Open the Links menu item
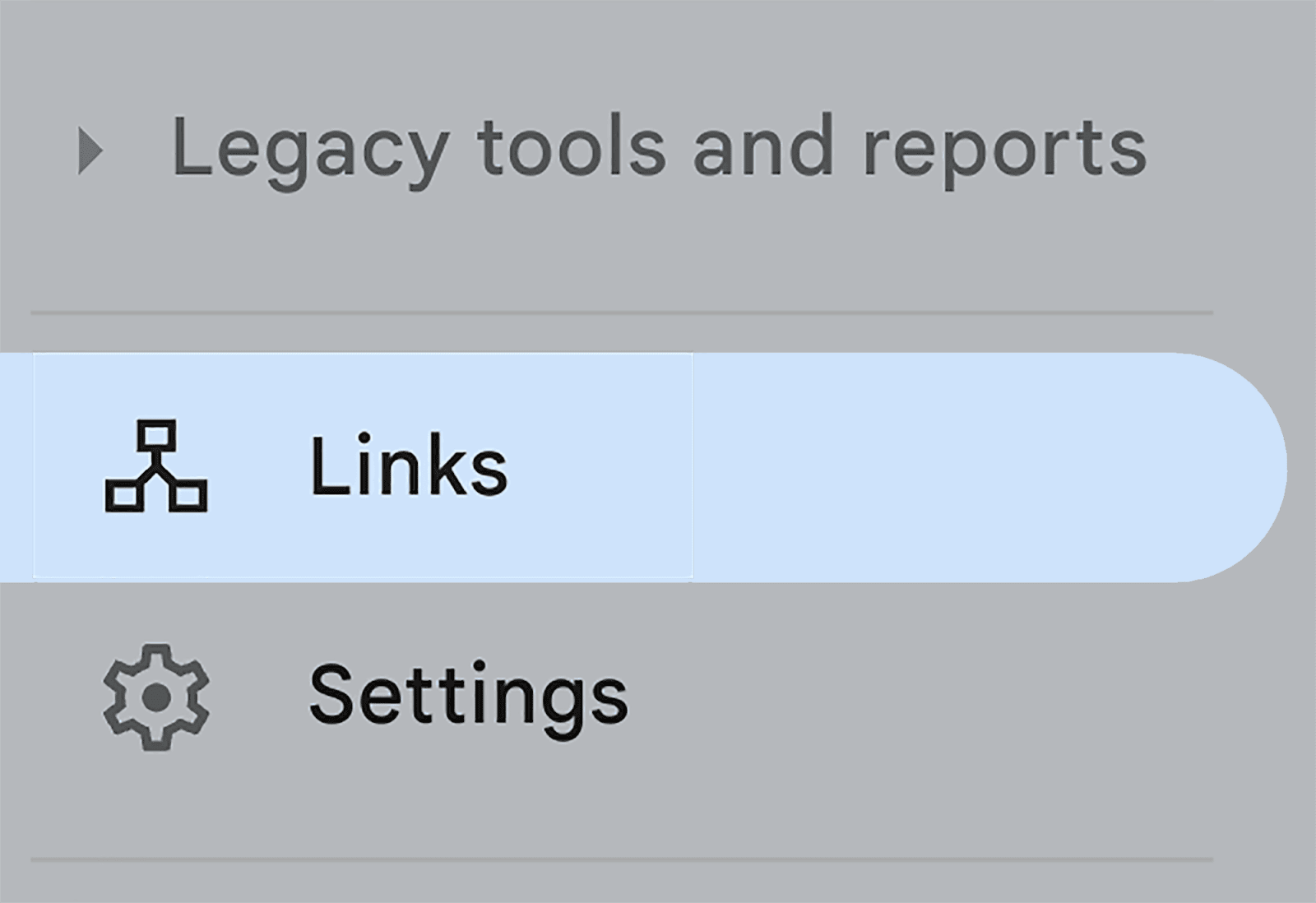Screen dimensions: 1316x903 409,466
